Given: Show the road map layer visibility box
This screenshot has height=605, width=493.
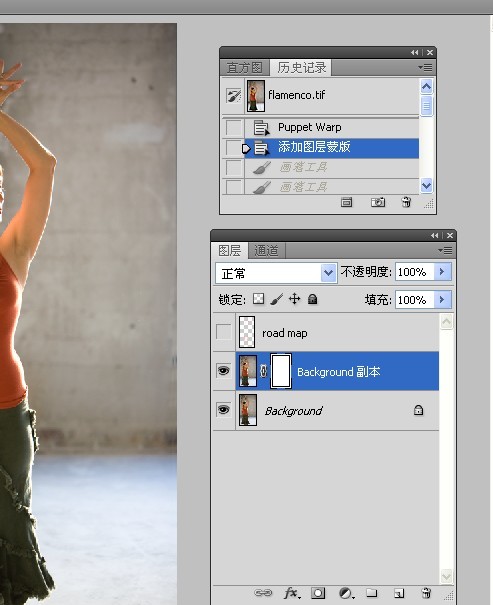Looking at the screenshot, I should point(224,332).
